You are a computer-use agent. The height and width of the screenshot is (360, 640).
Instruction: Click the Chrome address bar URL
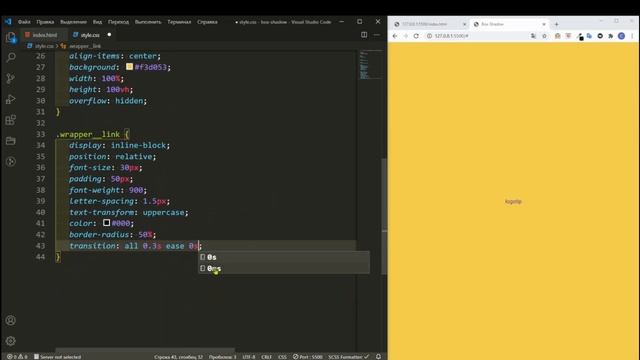tap(451, 36)
